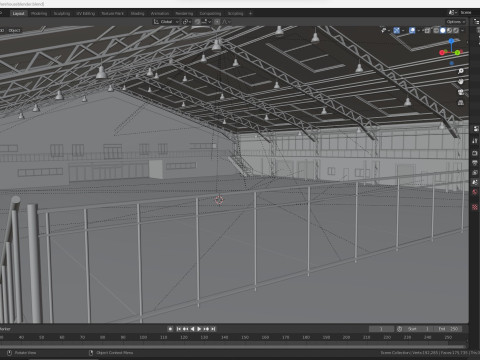The image size is (480, 360).
Task: Open the Global transform orientation dropdown
Action: click(166, 22)
